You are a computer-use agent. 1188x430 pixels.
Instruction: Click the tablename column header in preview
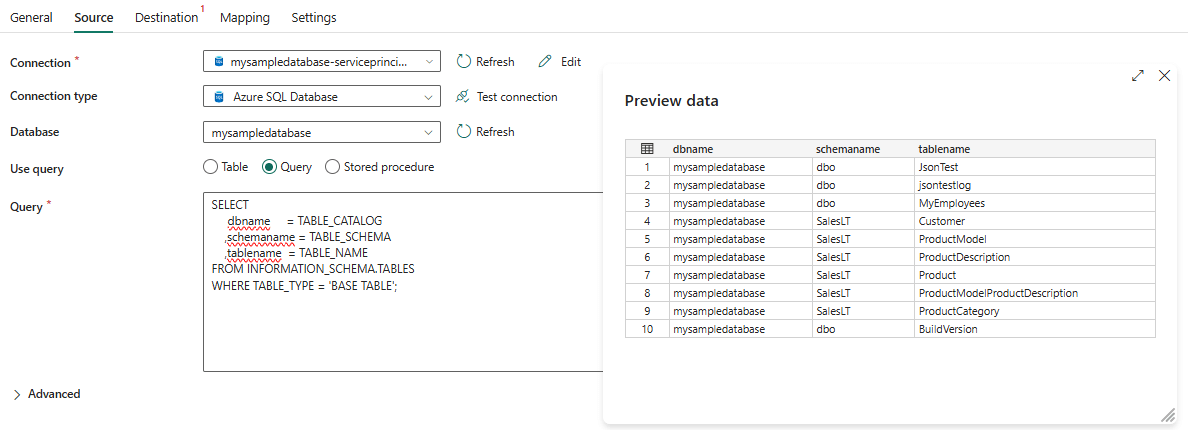pos(943,149)
